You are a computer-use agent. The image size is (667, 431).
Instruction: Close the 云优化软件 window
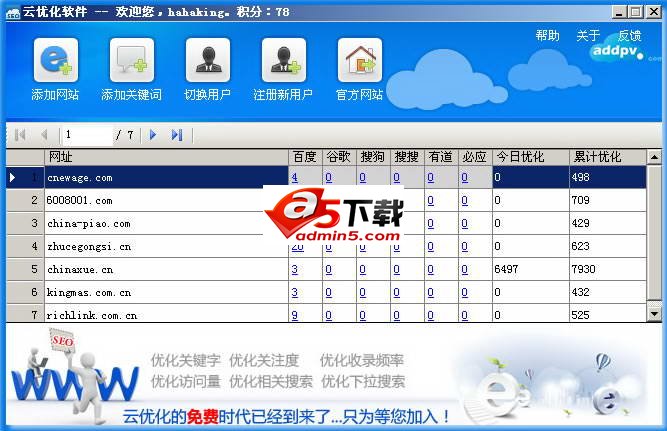654,12
